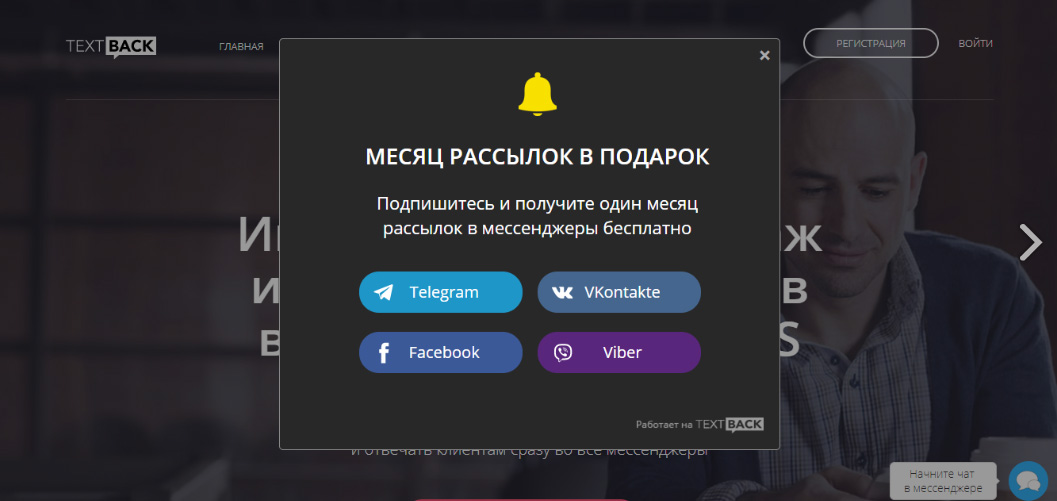Click the 'Начните чат в мессенджере' tooltip
Viewport: 1057px width, 501px height.
(943, 481)
